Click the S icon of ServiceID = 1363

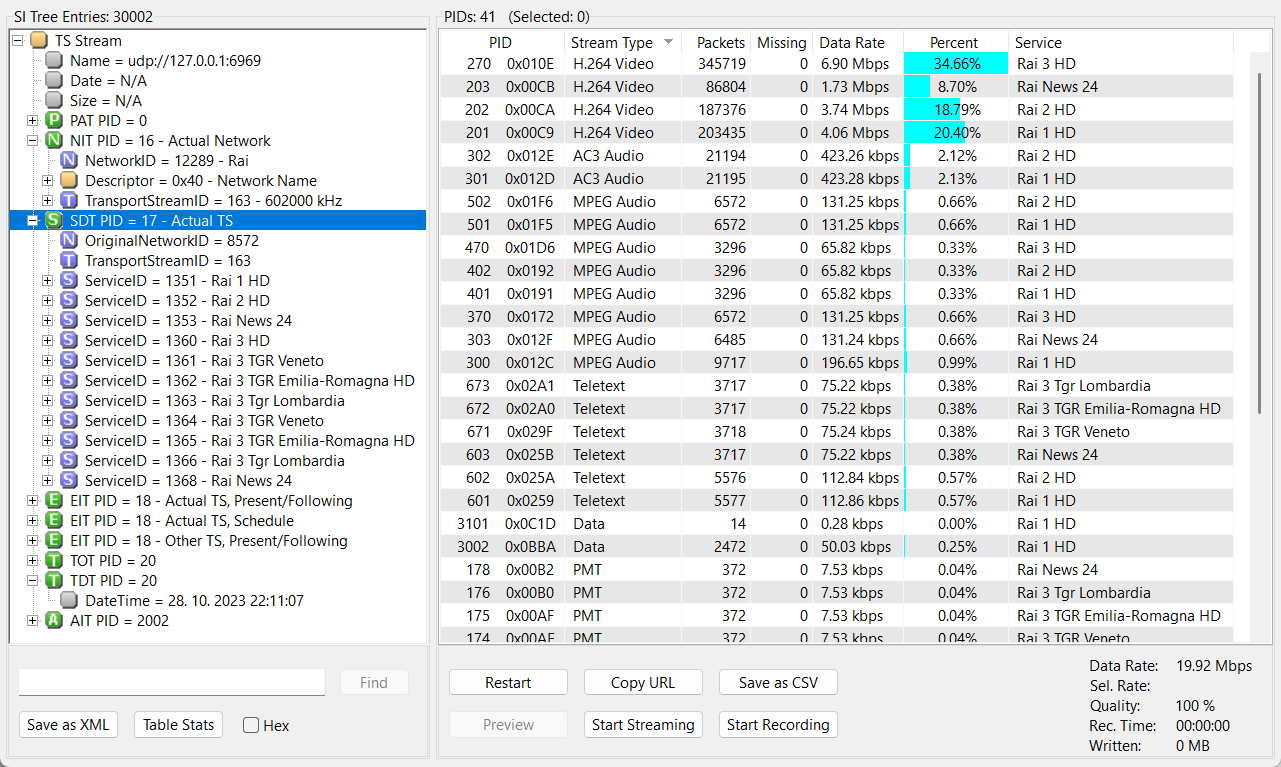pos(69,401)
